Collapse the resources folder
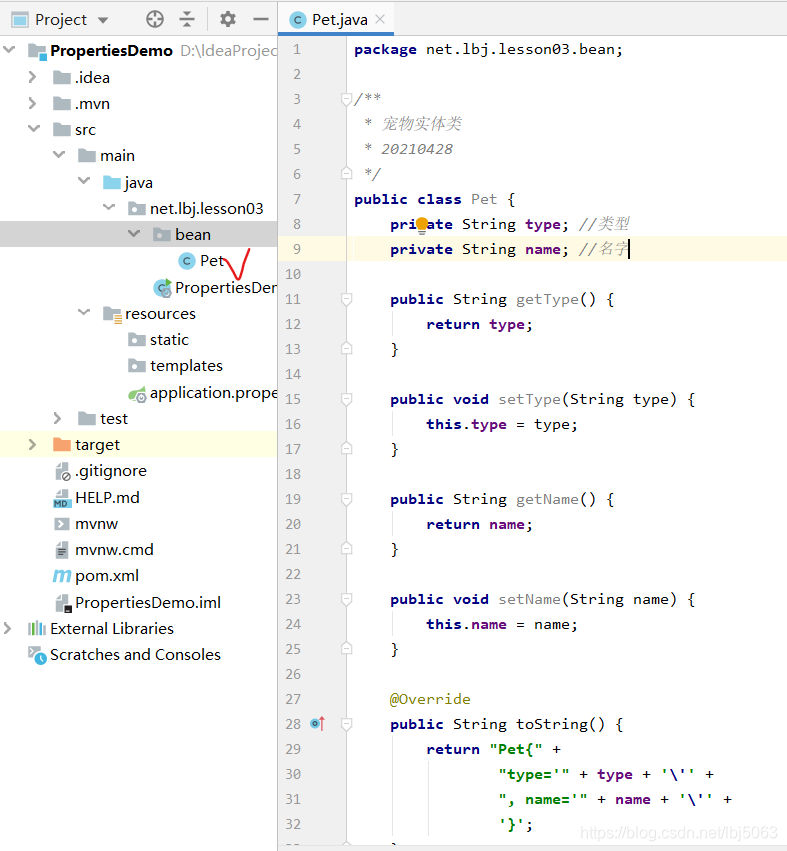This screenshot has width=787, height=851. pos(84,312)
